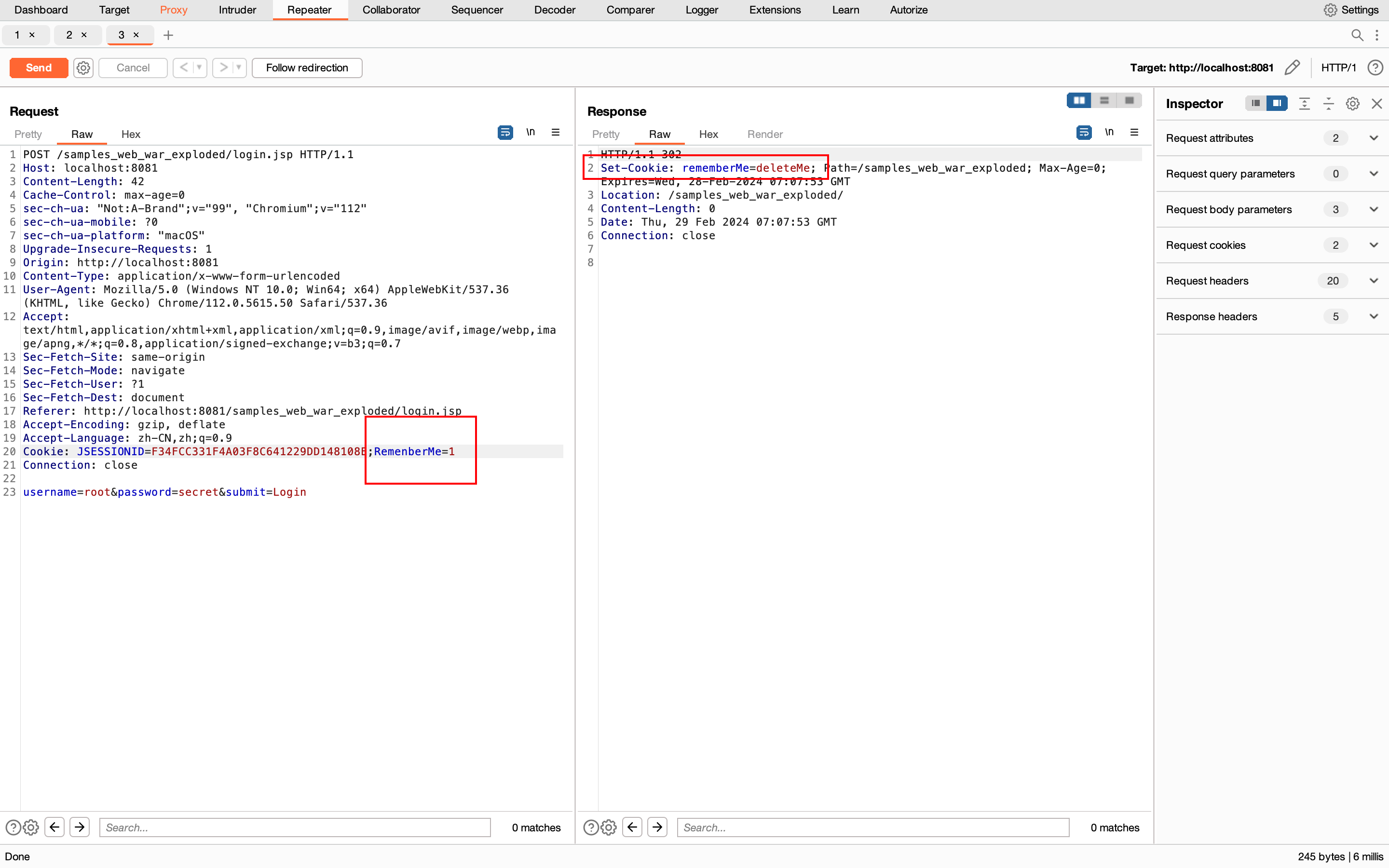Open forward-history dropdown arrow
Viewport: 1389px width, 868px height.
(239, 68)
